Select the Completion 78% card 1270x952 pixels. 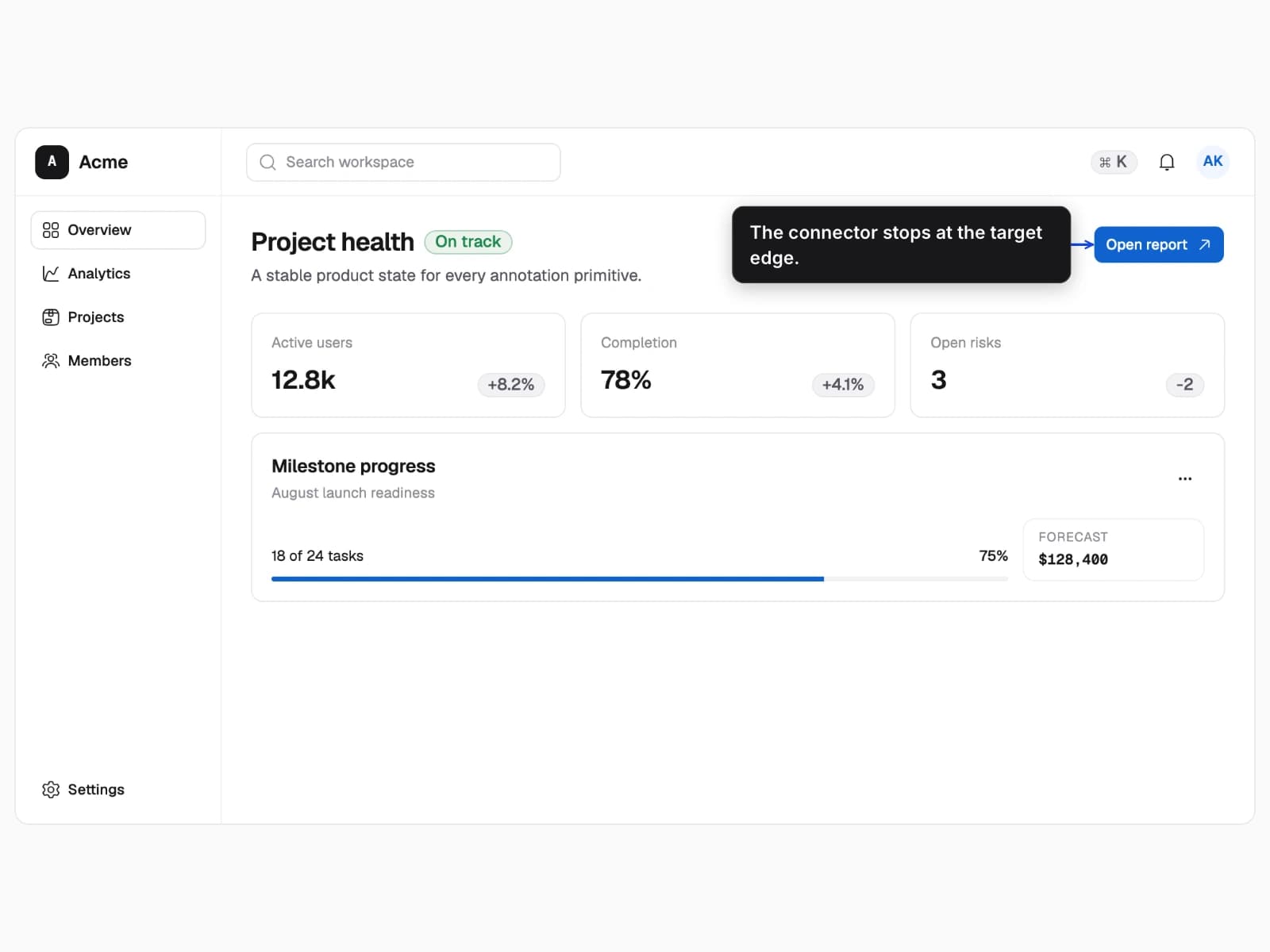[737, 365]
